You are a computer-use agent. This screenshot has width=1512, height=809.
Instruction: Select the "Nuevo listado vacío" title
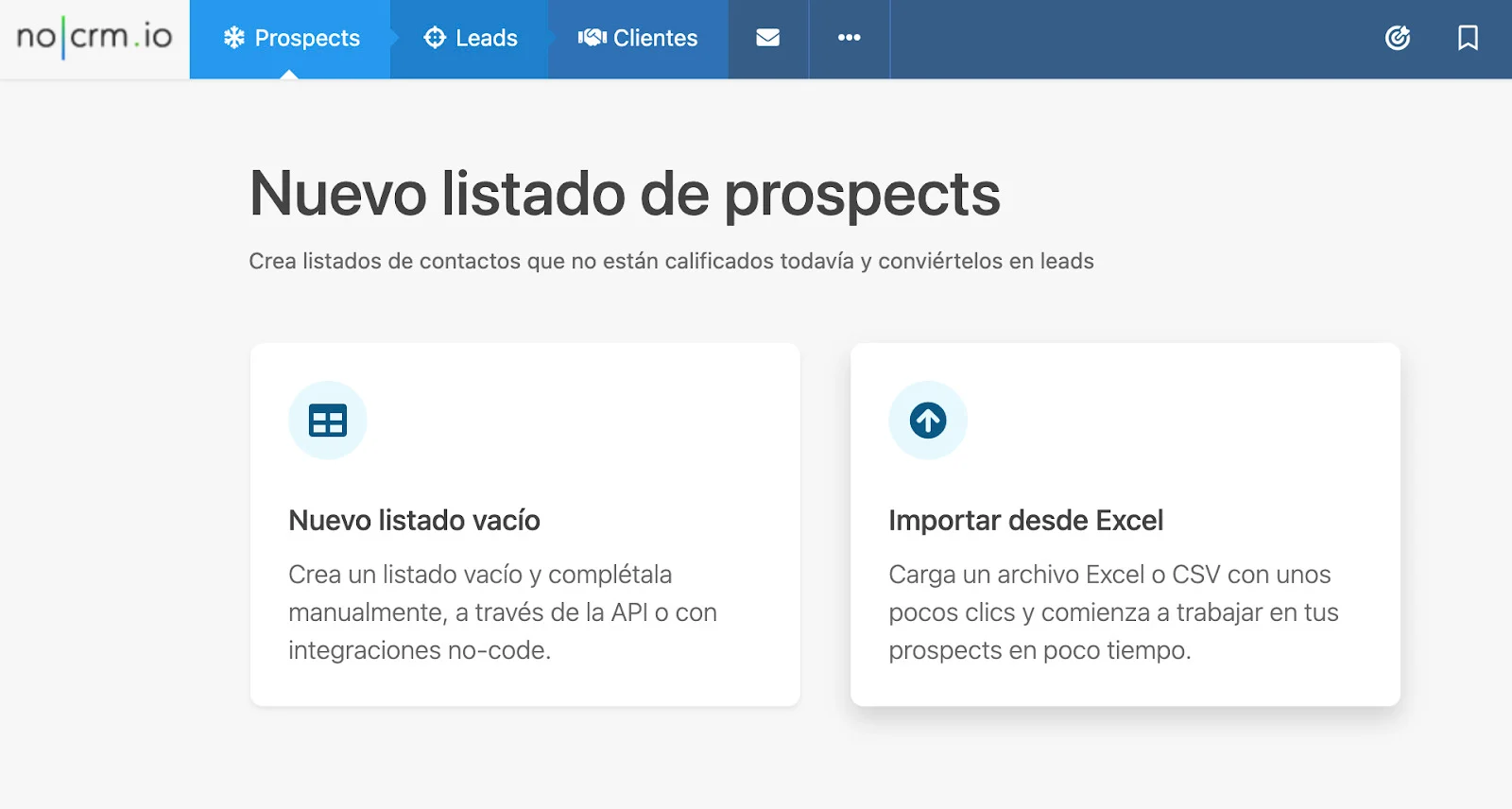tap(414, 521)
